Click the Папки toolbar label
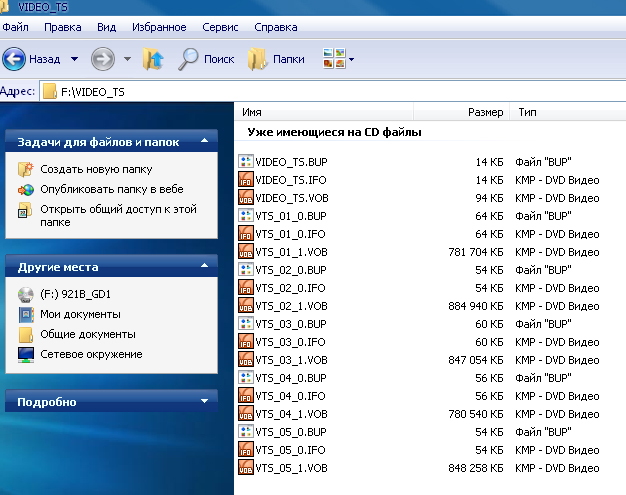626x495 pixels. point(289,59)
